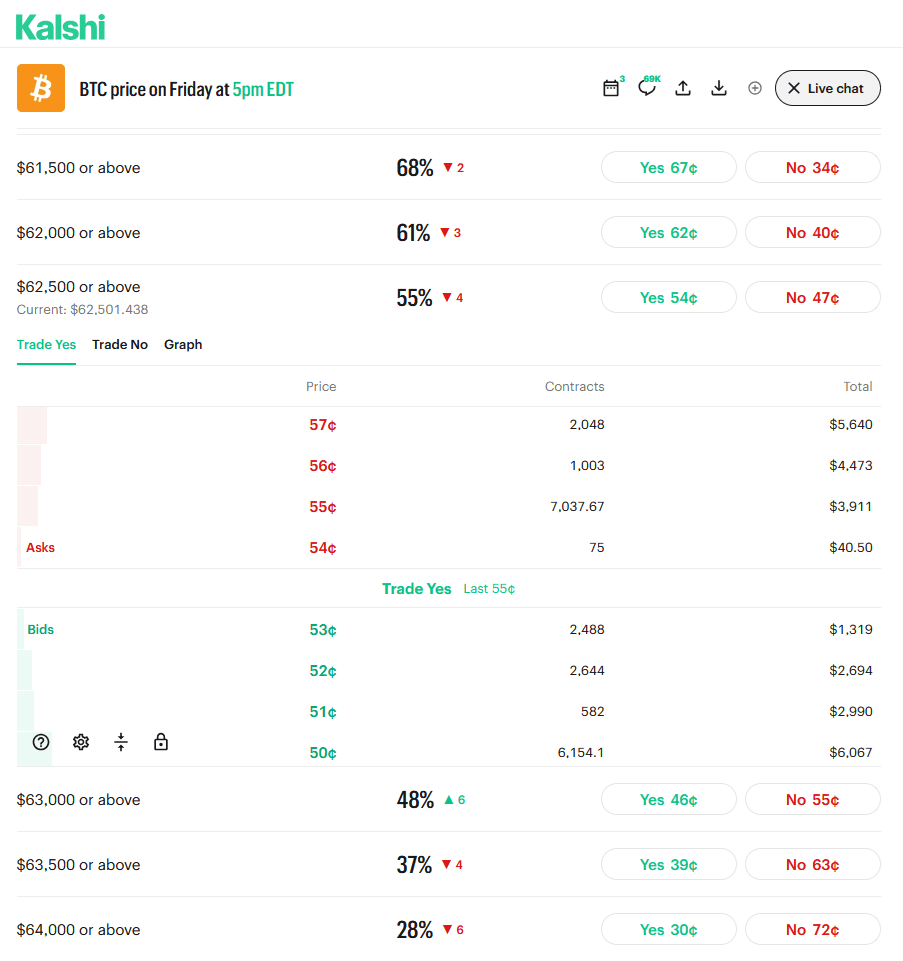This screenshot has height=961, width=903.
Task: Buy No 72¢ on $64,000 market
Action: [813, 929]
